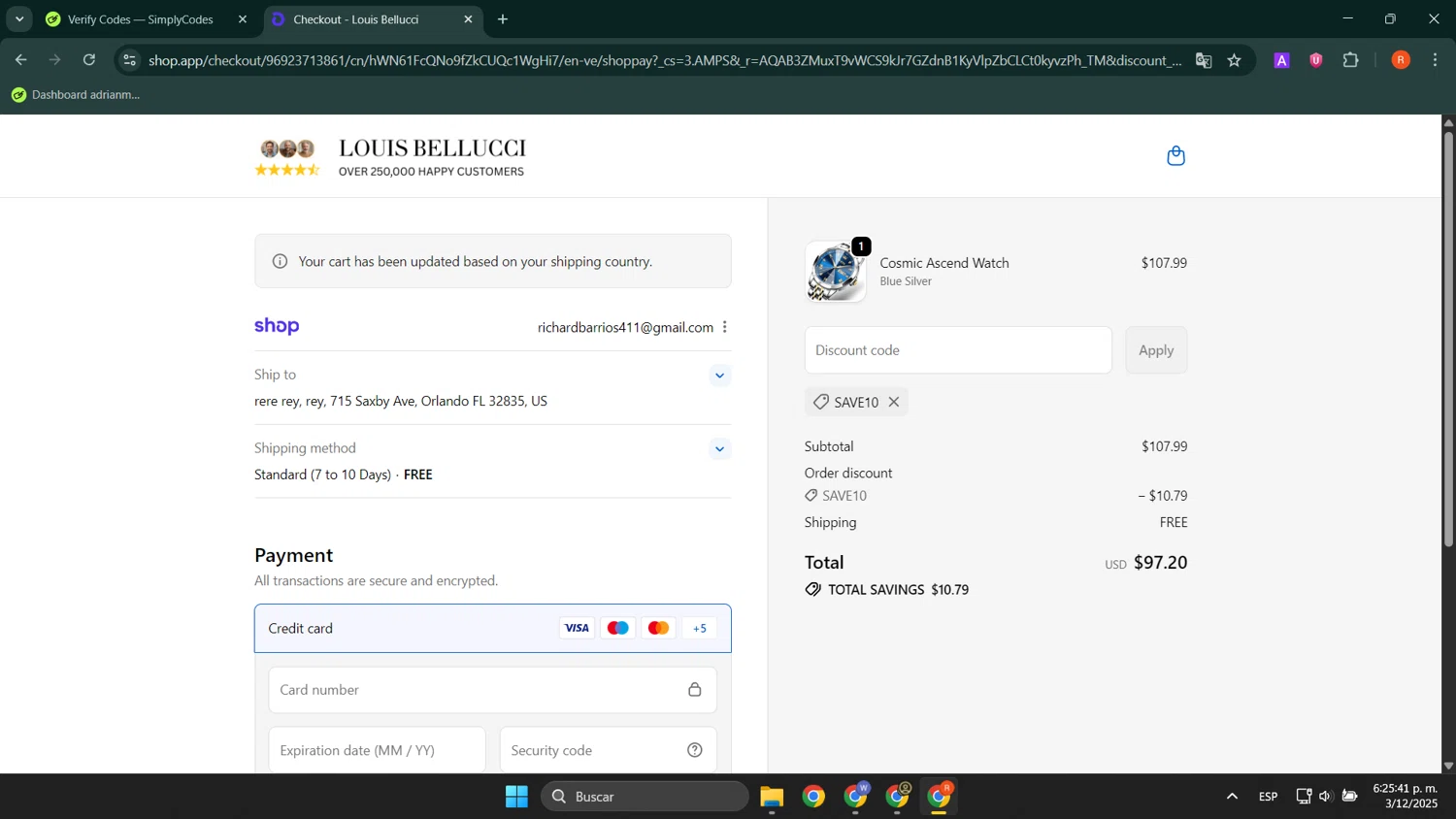Click the Shop Pay logo

[277, 326]
